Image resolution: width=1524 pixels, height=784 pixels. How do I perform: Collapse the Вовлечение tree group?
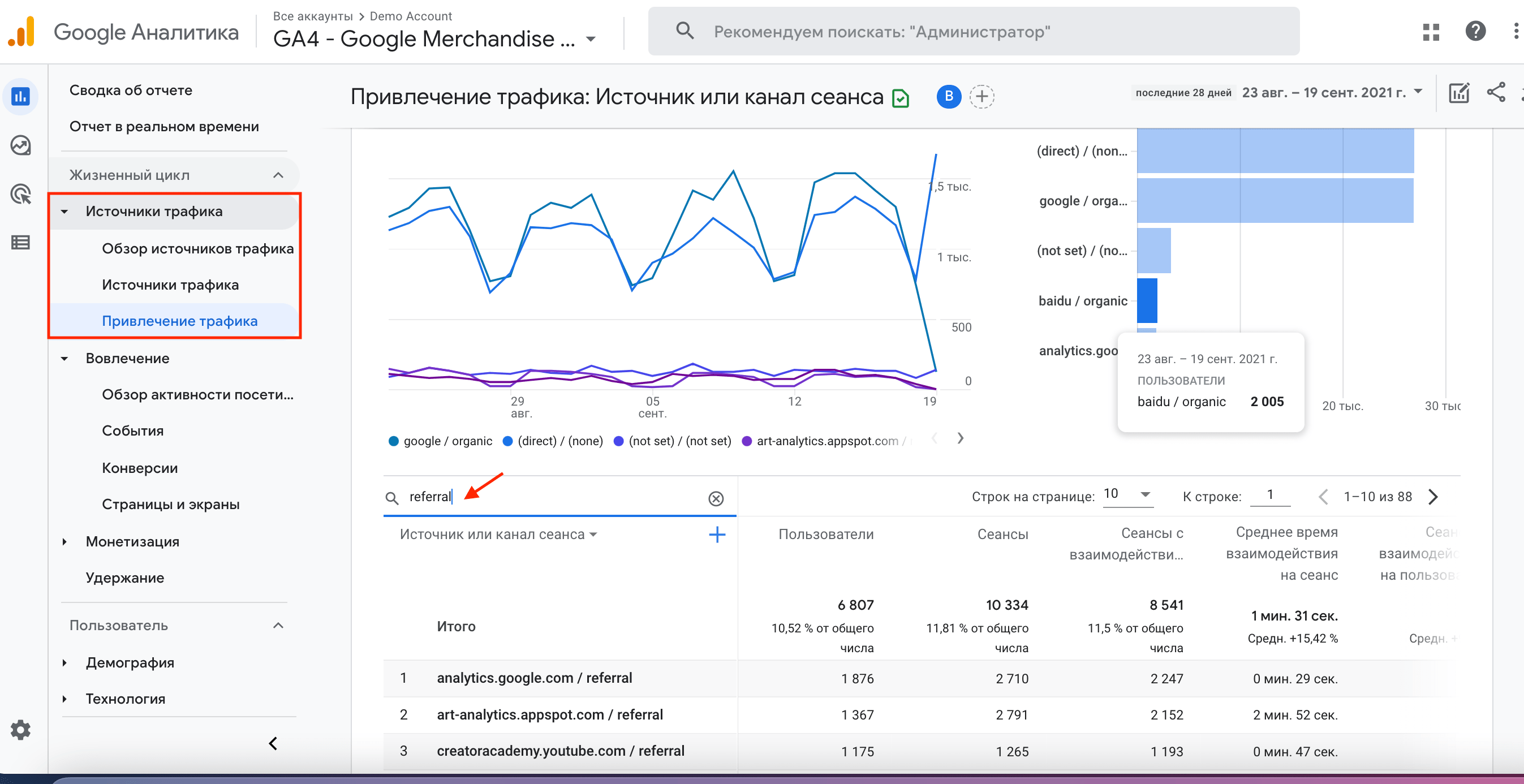pyautogui.click(x=64, y=359)
